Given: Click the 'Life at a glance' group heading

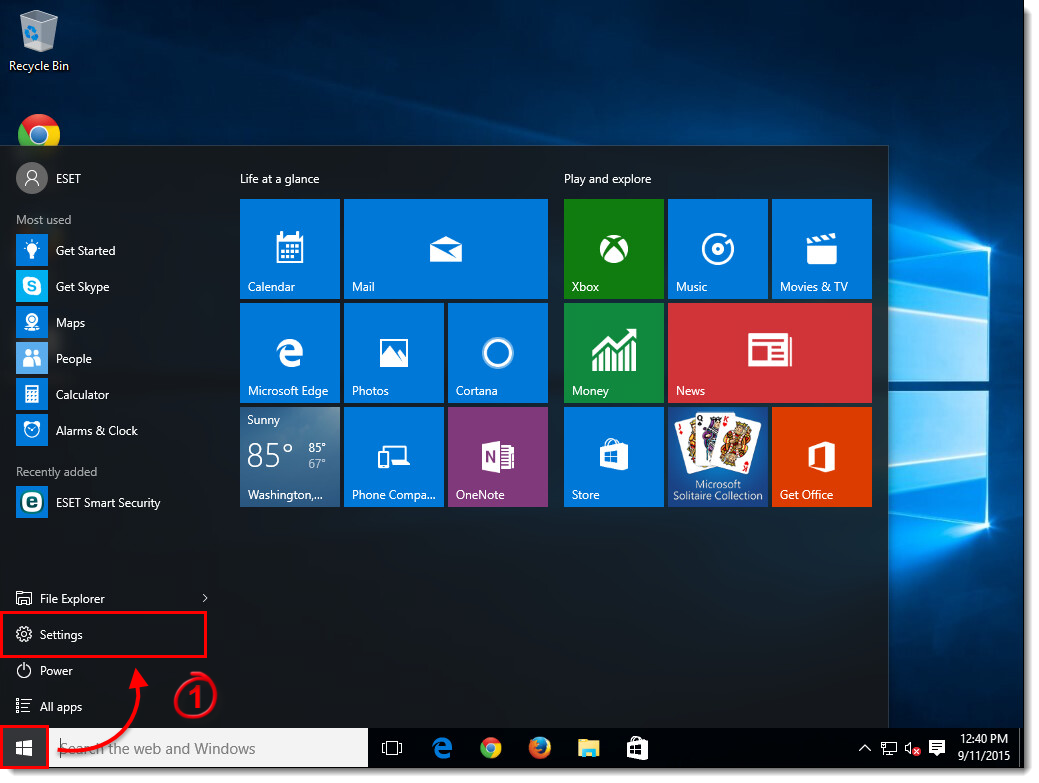Looking at the screenshot, I should click(x=280, y=179).
